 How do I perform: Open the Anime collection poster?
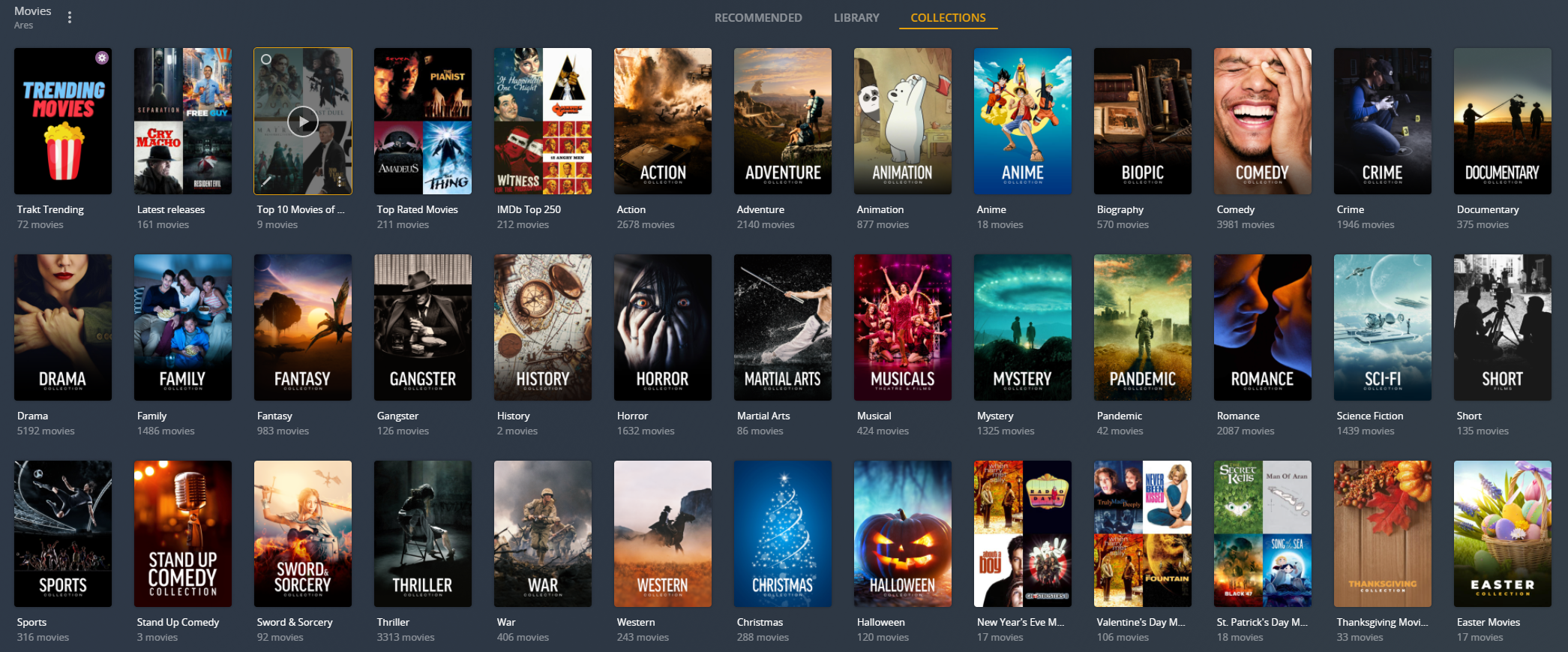[1022, 122]
